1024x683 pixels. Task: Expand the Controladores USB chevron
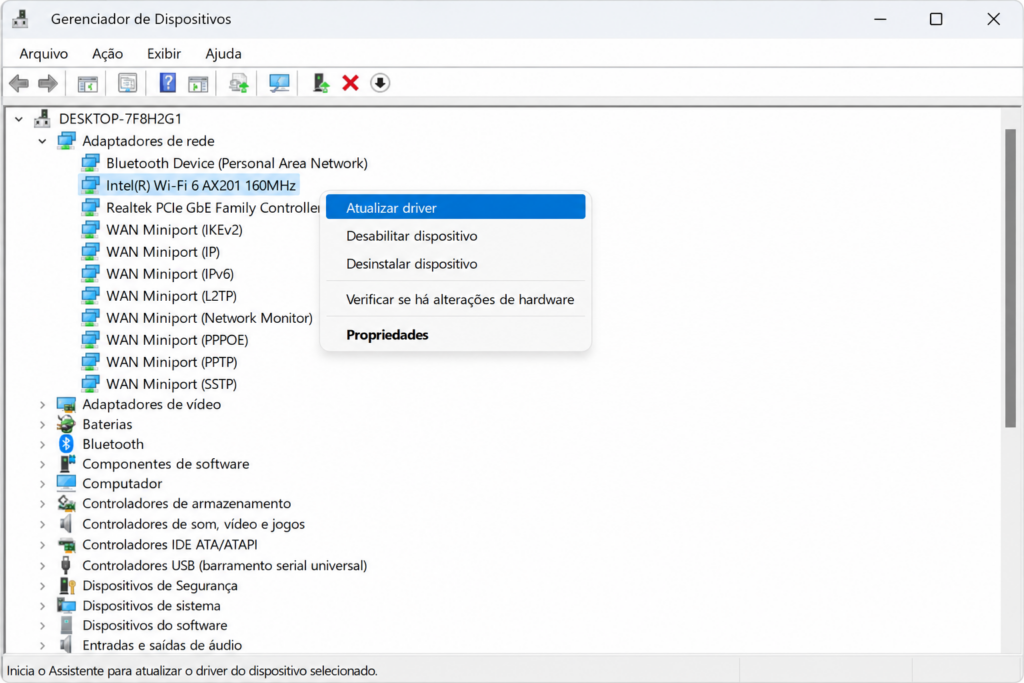[x=42, y=565]
